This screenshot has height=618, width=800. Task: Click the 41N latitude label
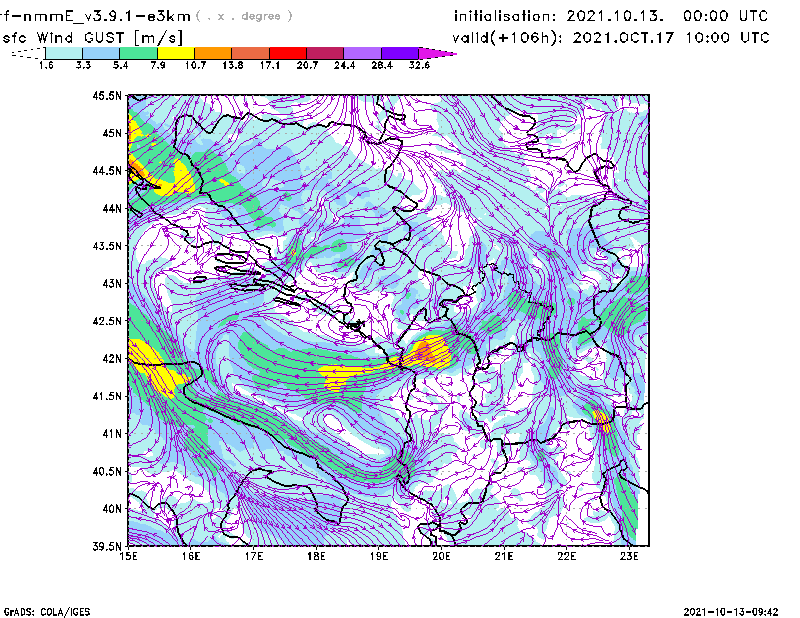pos(112,434)
